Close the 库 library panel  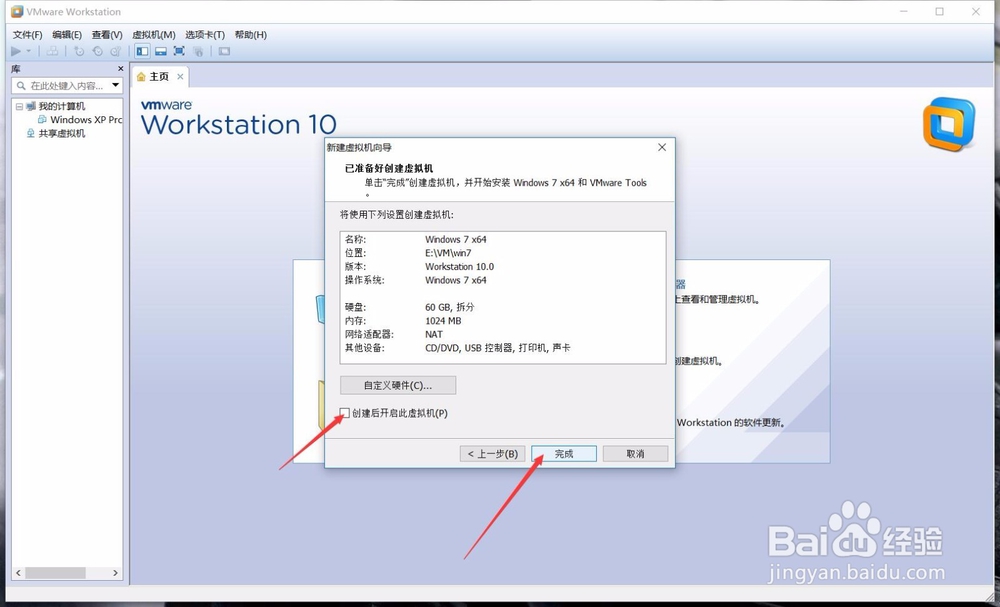[121, 68]
